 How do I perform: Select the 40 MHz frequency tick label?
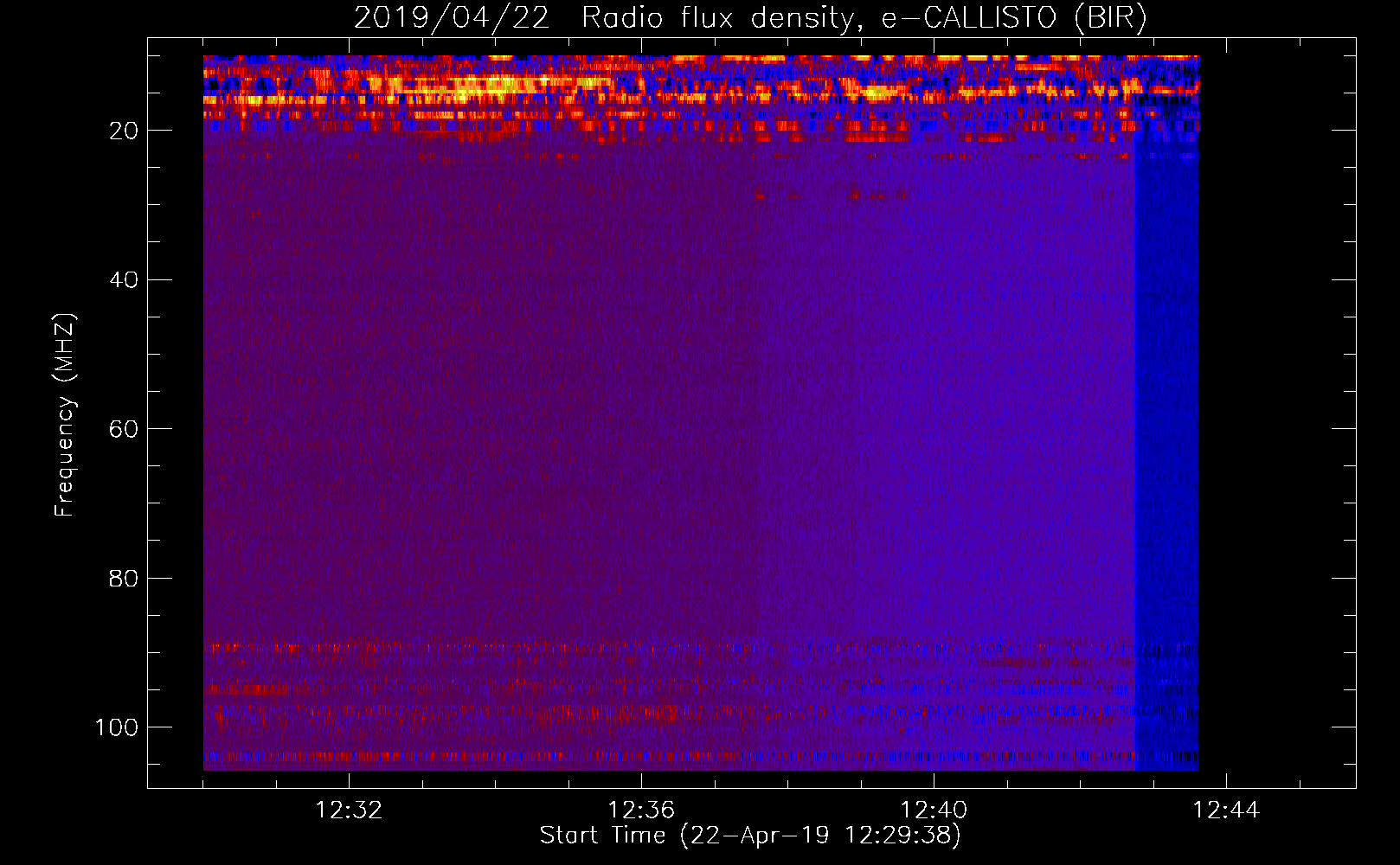coord(124,279)
